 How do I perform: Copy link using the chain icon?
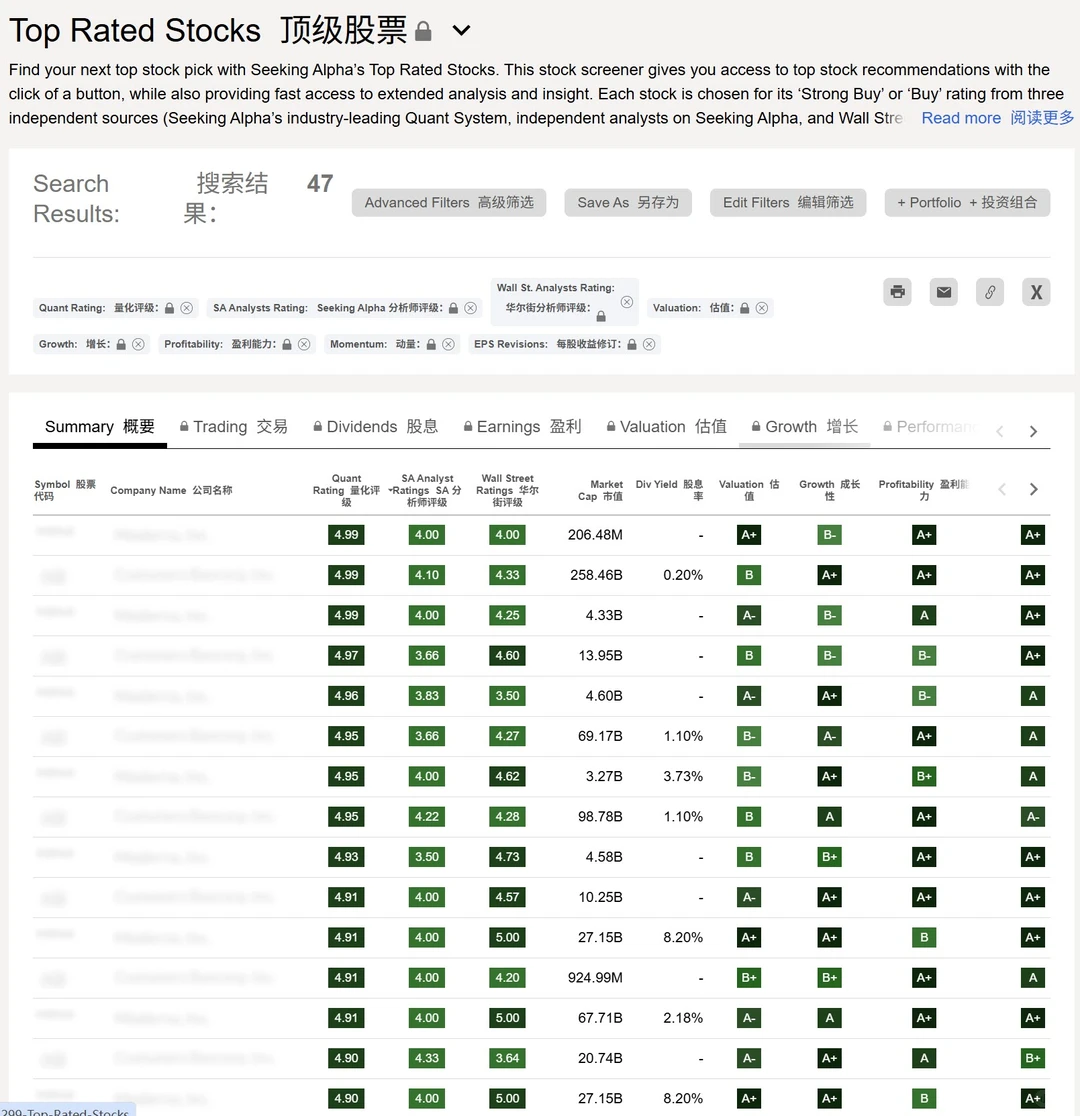[990, 292]
